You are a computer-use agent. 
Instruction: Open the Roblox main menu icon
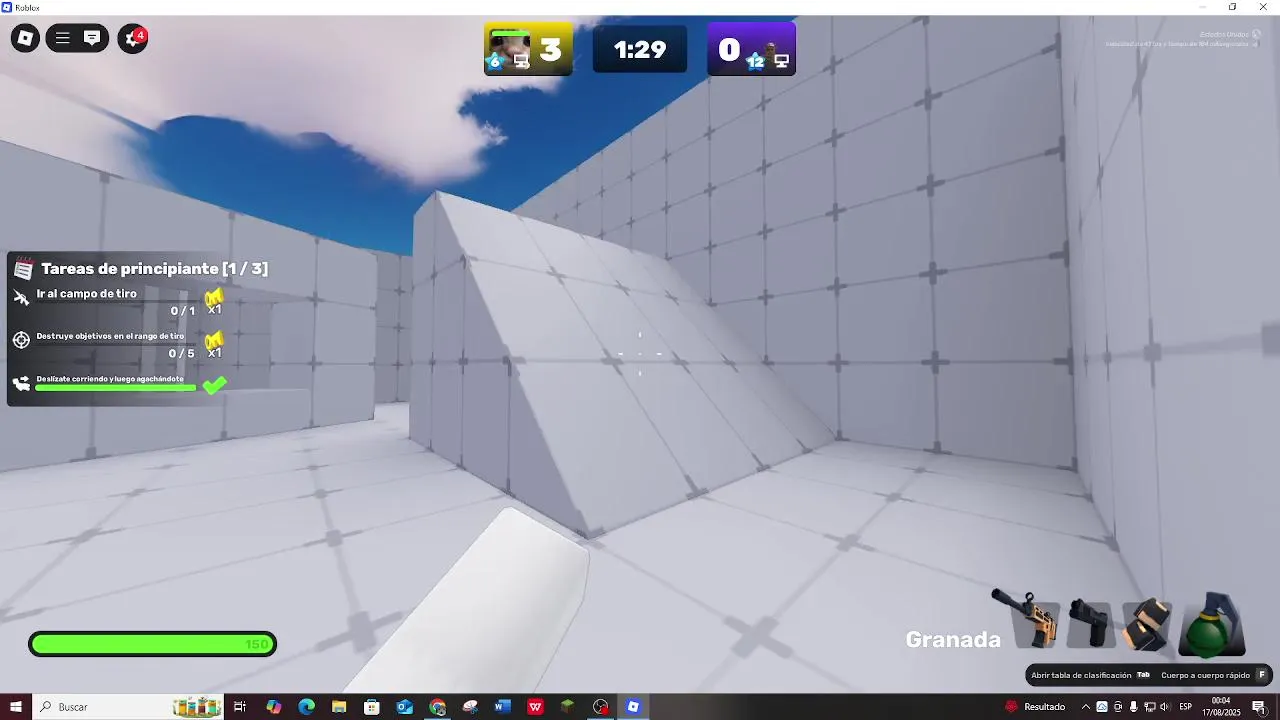click(26, 39)
